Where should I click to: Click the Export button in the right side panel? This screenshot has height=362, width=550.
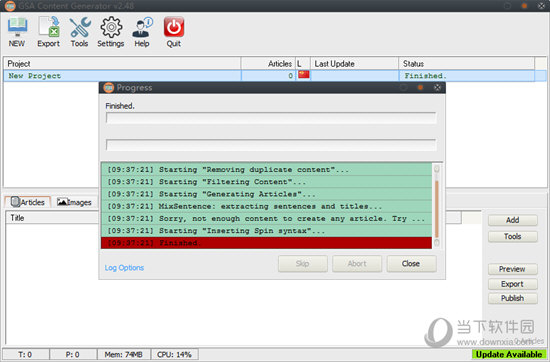click(x=512, y=284)
